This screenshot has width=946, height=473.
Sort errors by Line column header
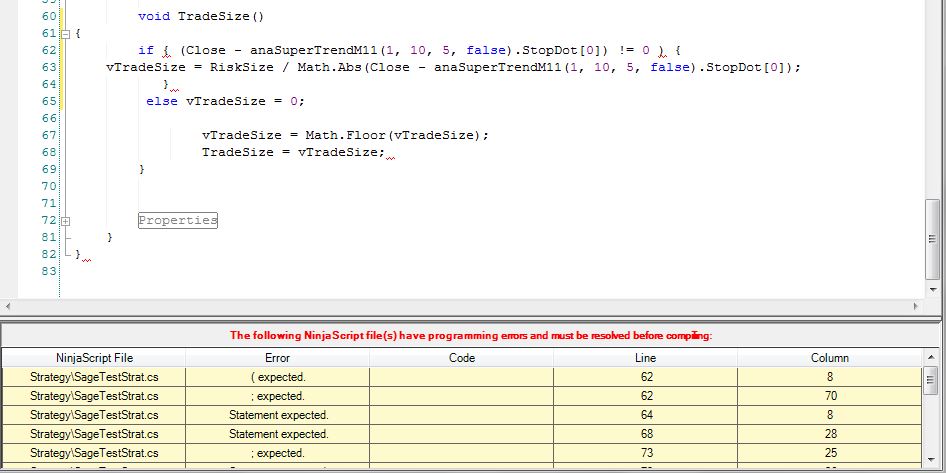(646, 358)
